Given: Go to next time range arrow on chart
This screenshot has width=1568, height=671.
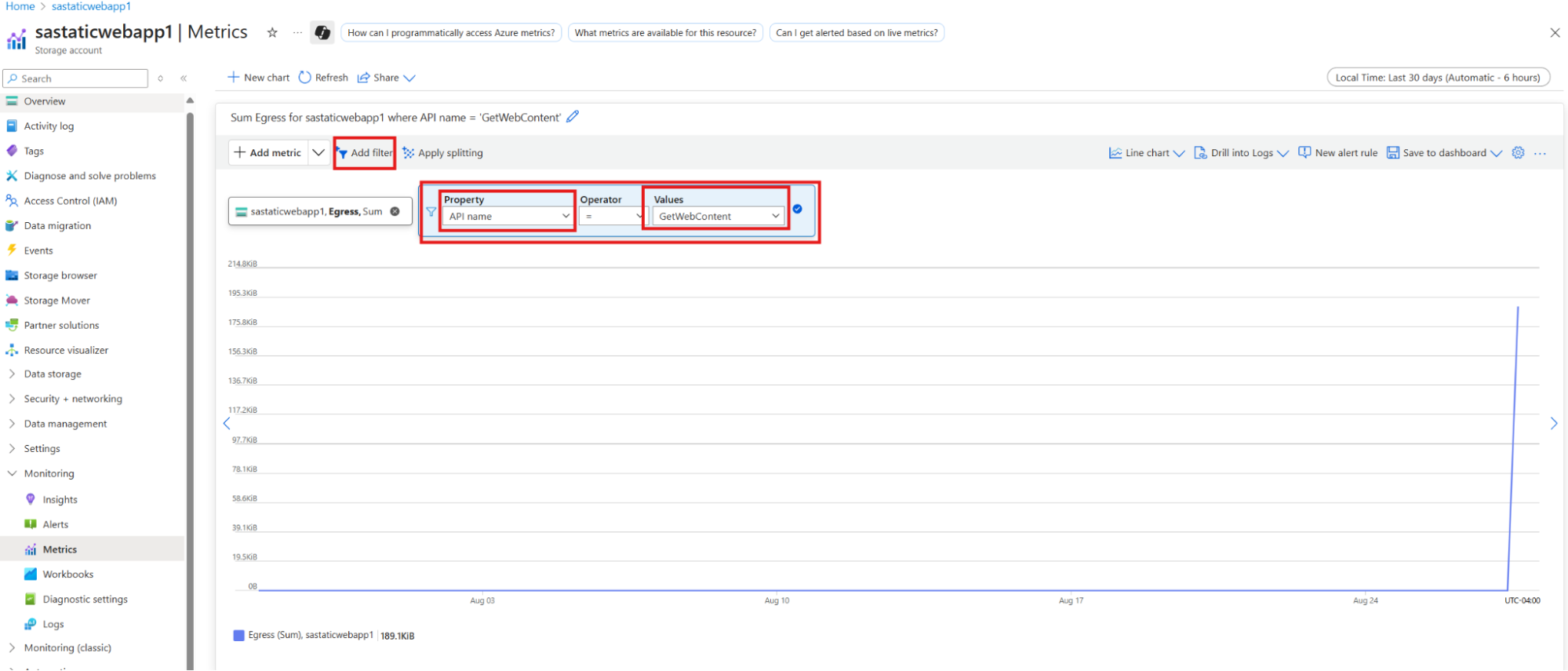Looking at the screenshot, I should [1553, 423].
